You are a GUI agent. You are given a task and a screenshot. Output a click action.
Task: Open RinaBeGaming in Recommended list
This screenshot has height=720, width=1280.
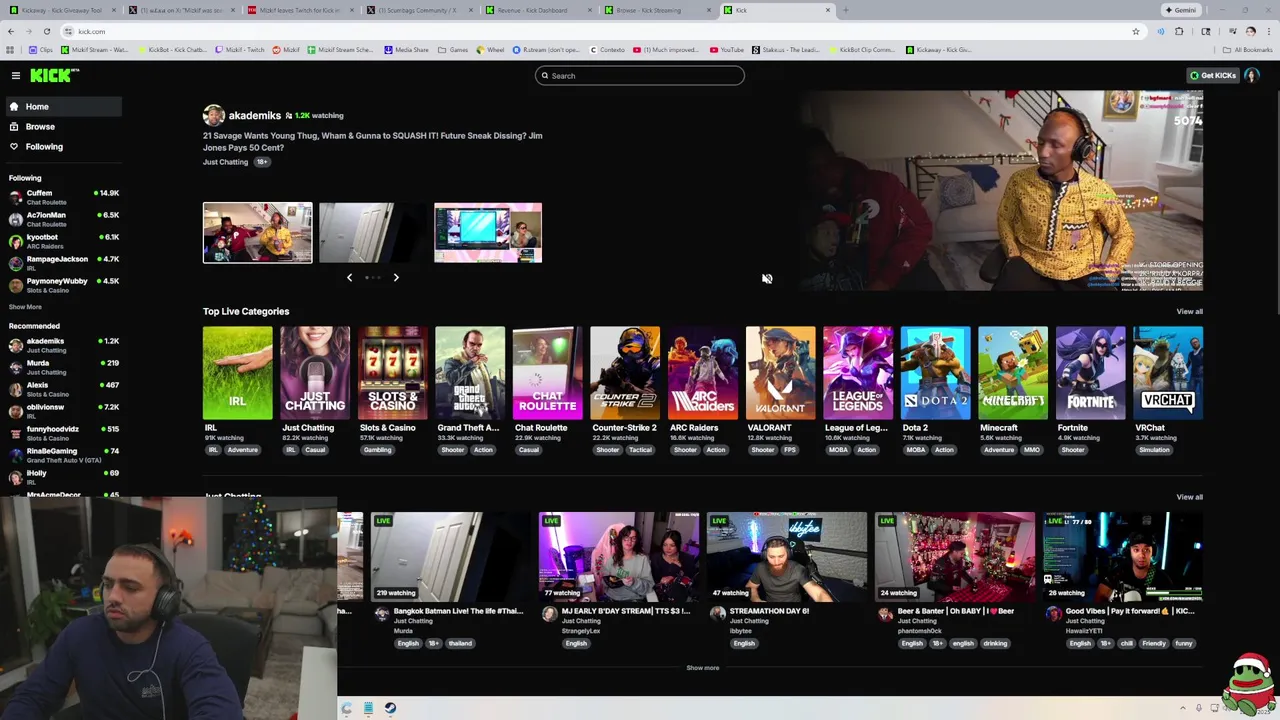(63, 455)
